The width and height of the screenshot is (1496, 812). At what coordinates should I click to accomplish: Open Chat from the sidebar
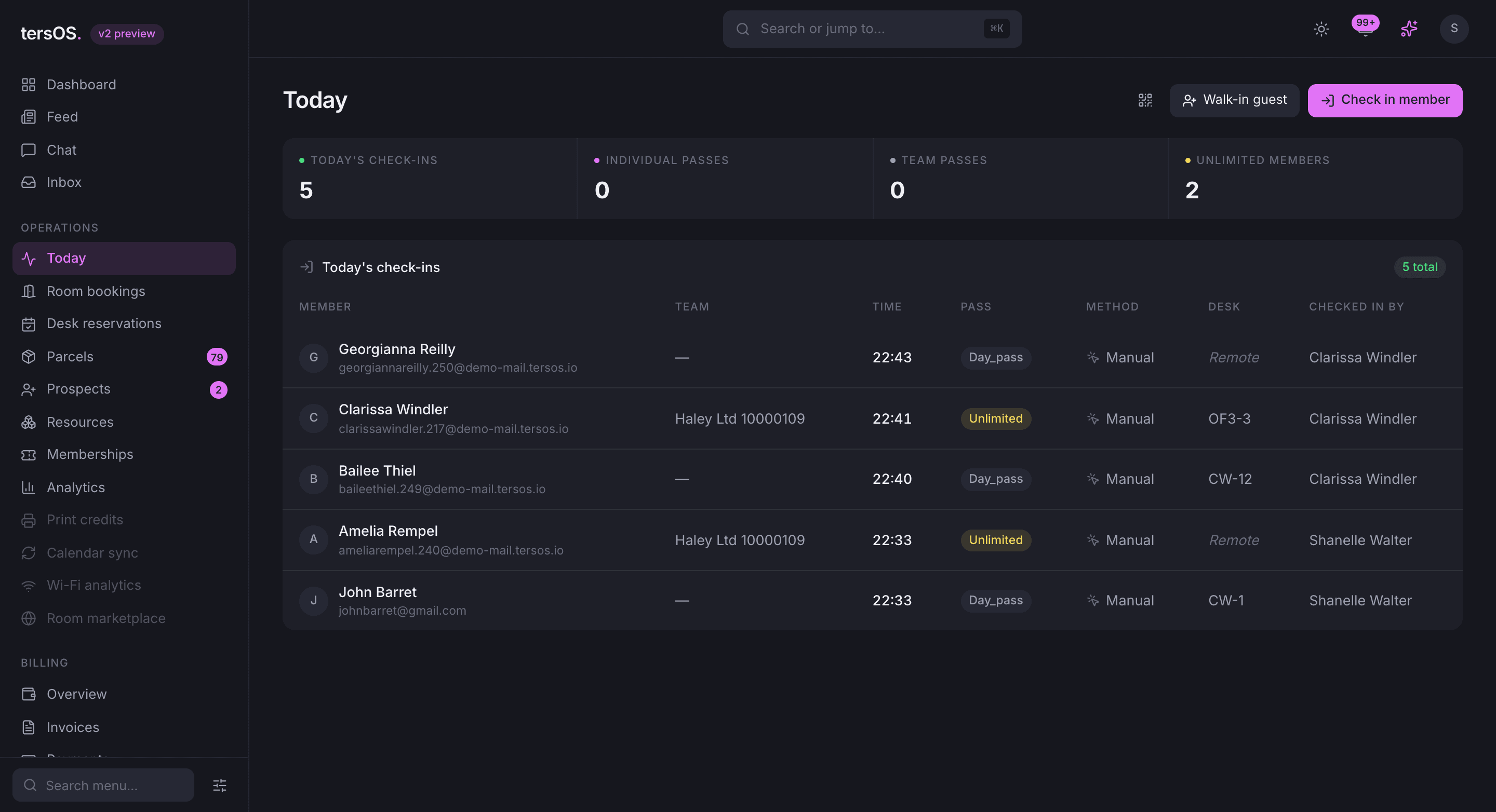124,150
